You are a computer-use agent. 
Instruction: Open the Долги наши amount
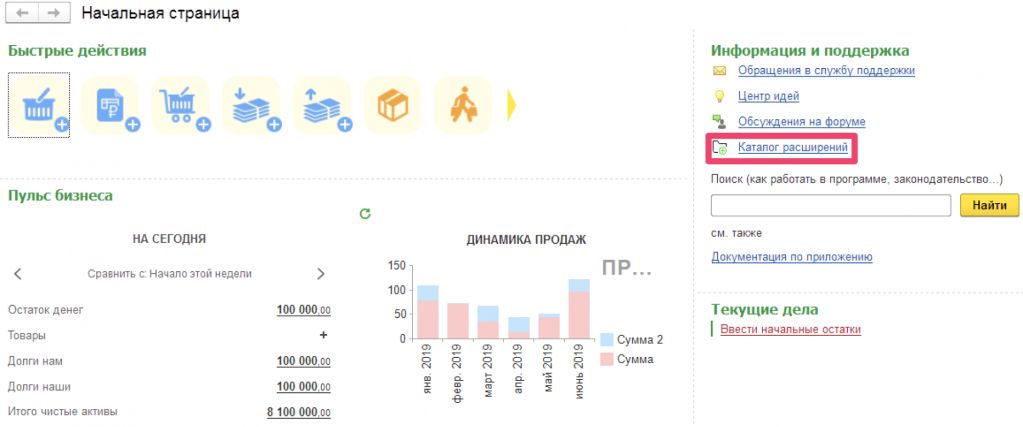click(303, 387)
